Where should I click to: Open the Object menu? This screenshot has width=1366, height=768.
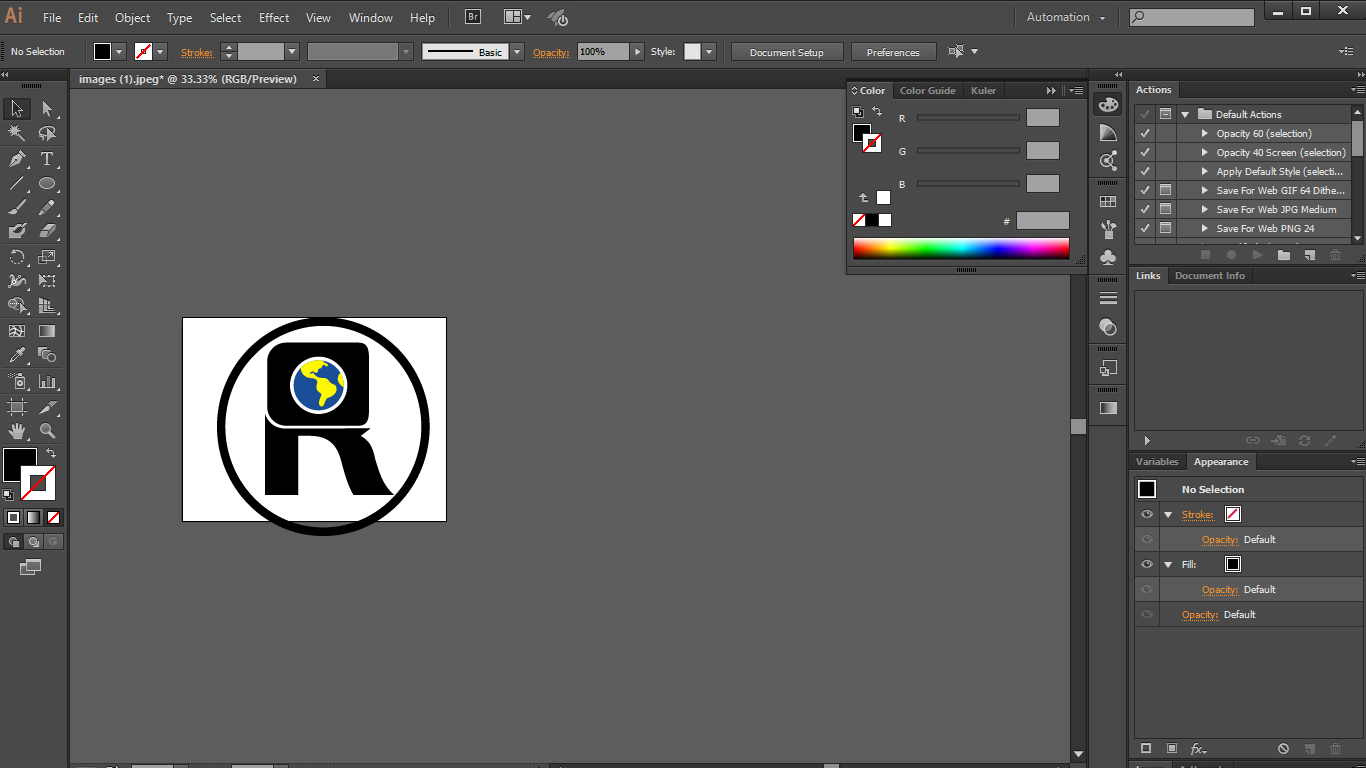(132, 18)
